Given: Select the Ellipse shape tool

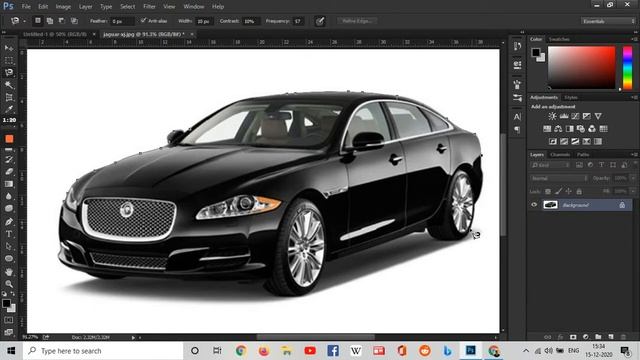Looking at the screenshot, I should 9,258.
